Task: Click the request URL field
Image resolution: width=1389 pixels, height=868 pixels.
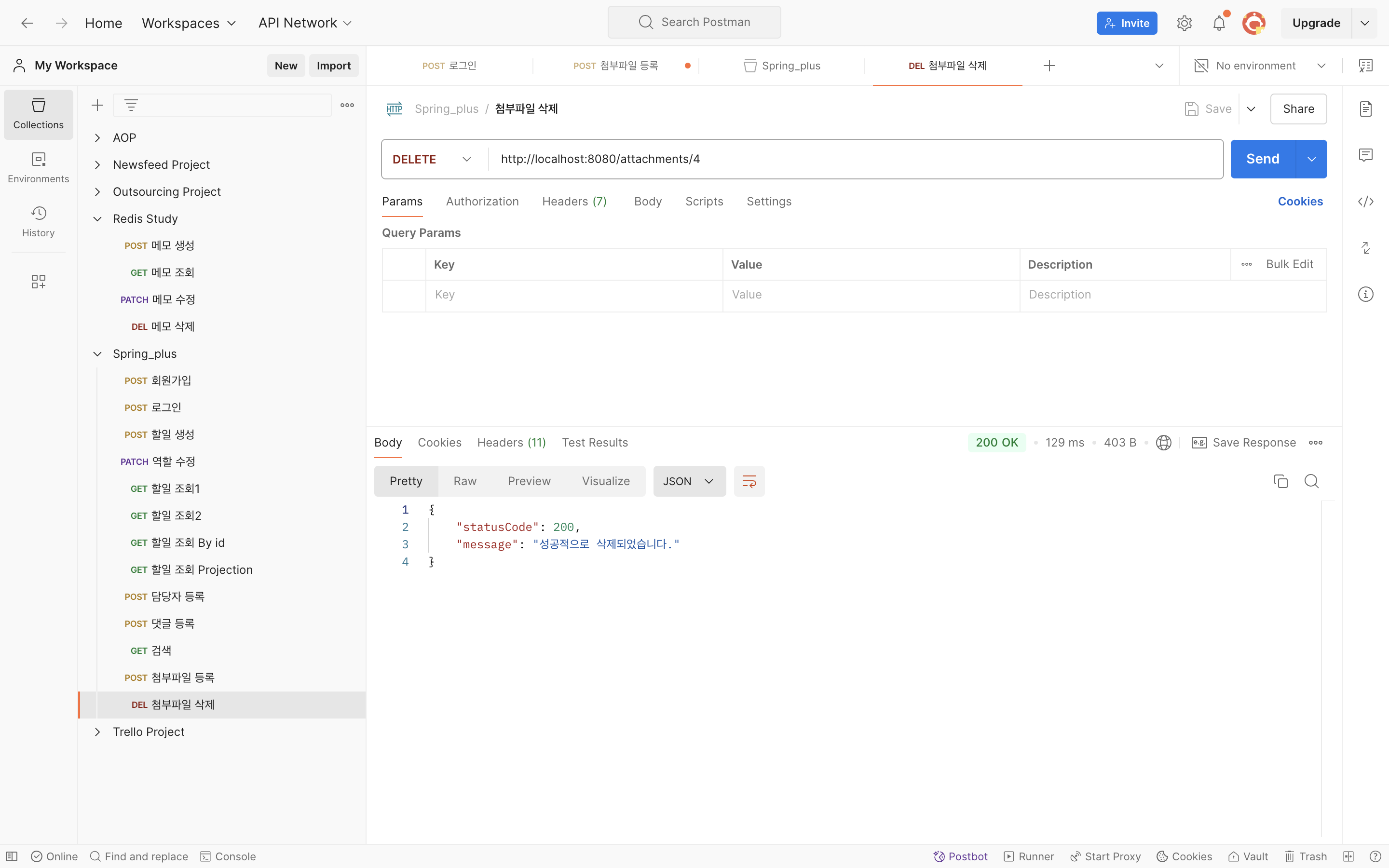Action: (x=855, y=159)
